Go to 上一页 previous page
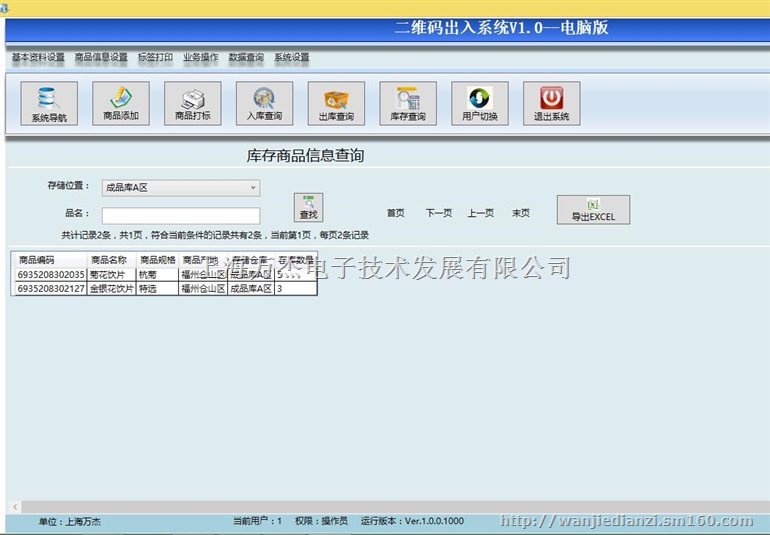770x535 pixels. [x=480, y=213]
